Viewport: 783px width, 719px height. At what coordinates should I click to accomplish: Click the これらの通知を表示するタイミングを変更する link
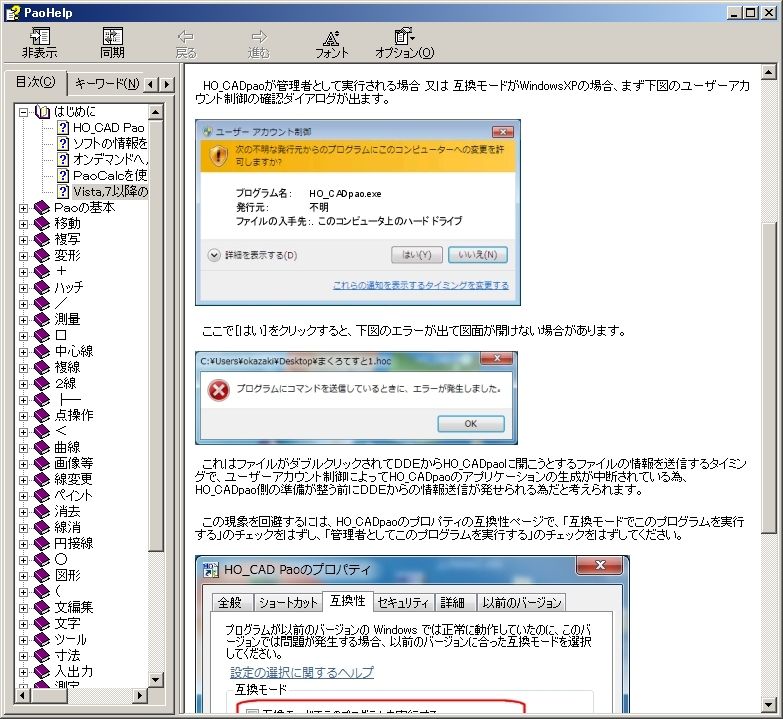(421, 285)
